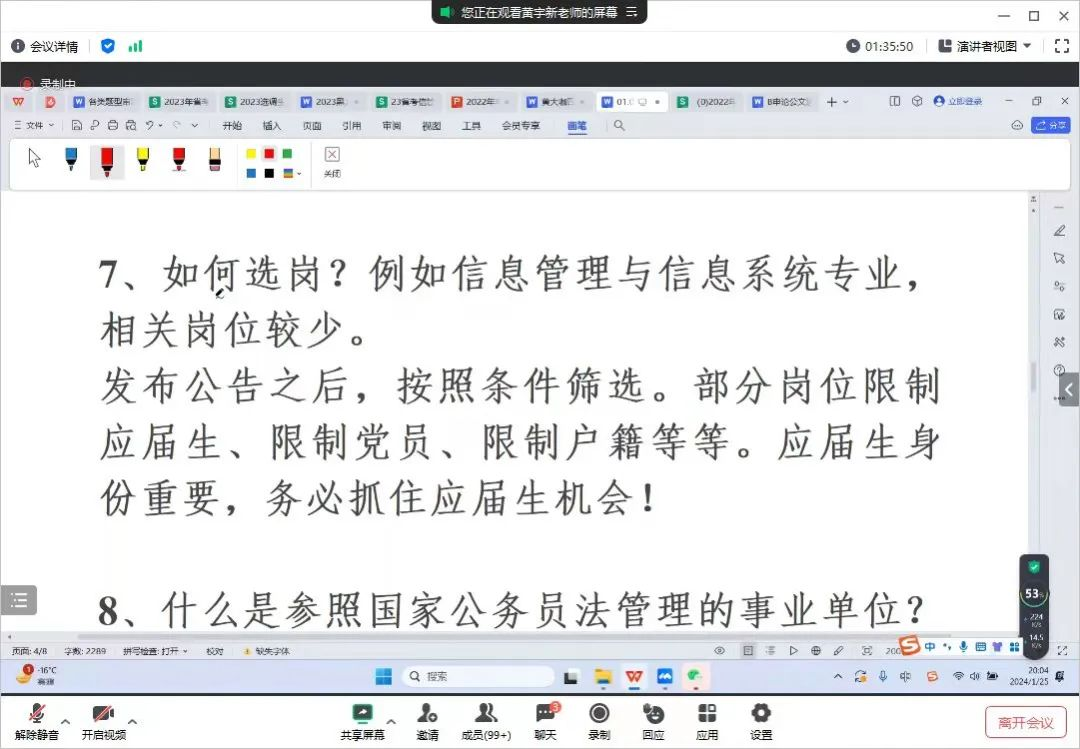Viewport: 1080px width, 749px height.
Task: Click the 分享 share button
Action: [1051, 126]
